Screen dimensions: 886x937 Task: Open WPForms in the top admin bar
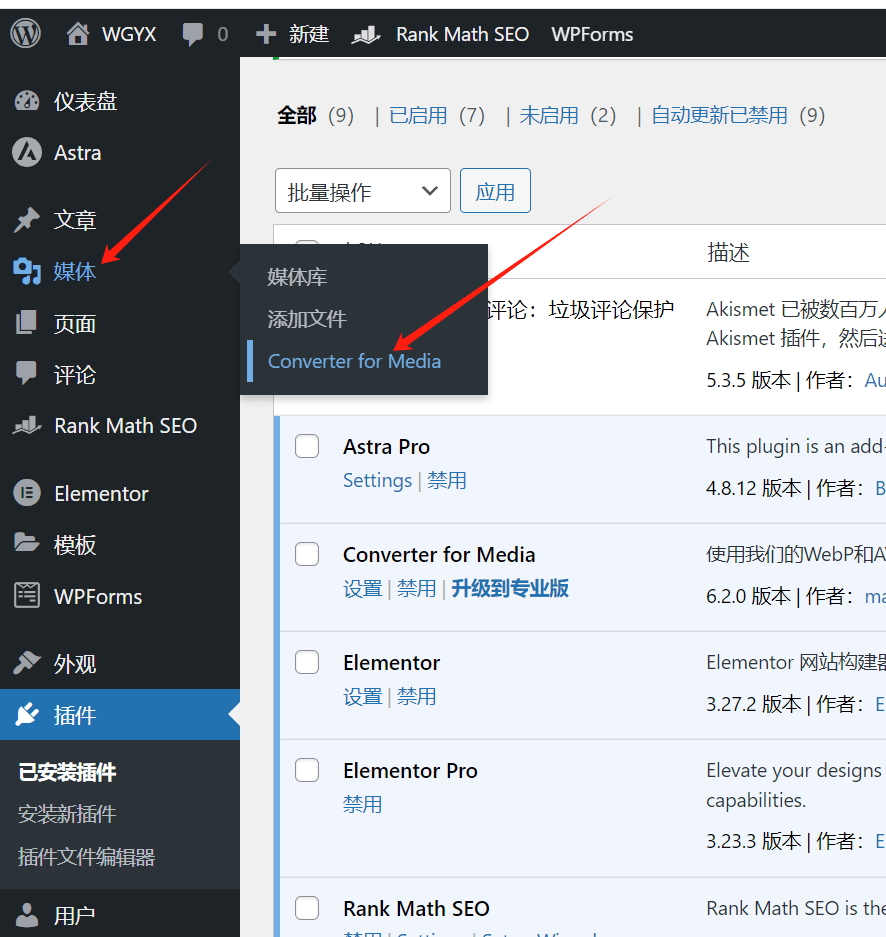tap(592, 34)
